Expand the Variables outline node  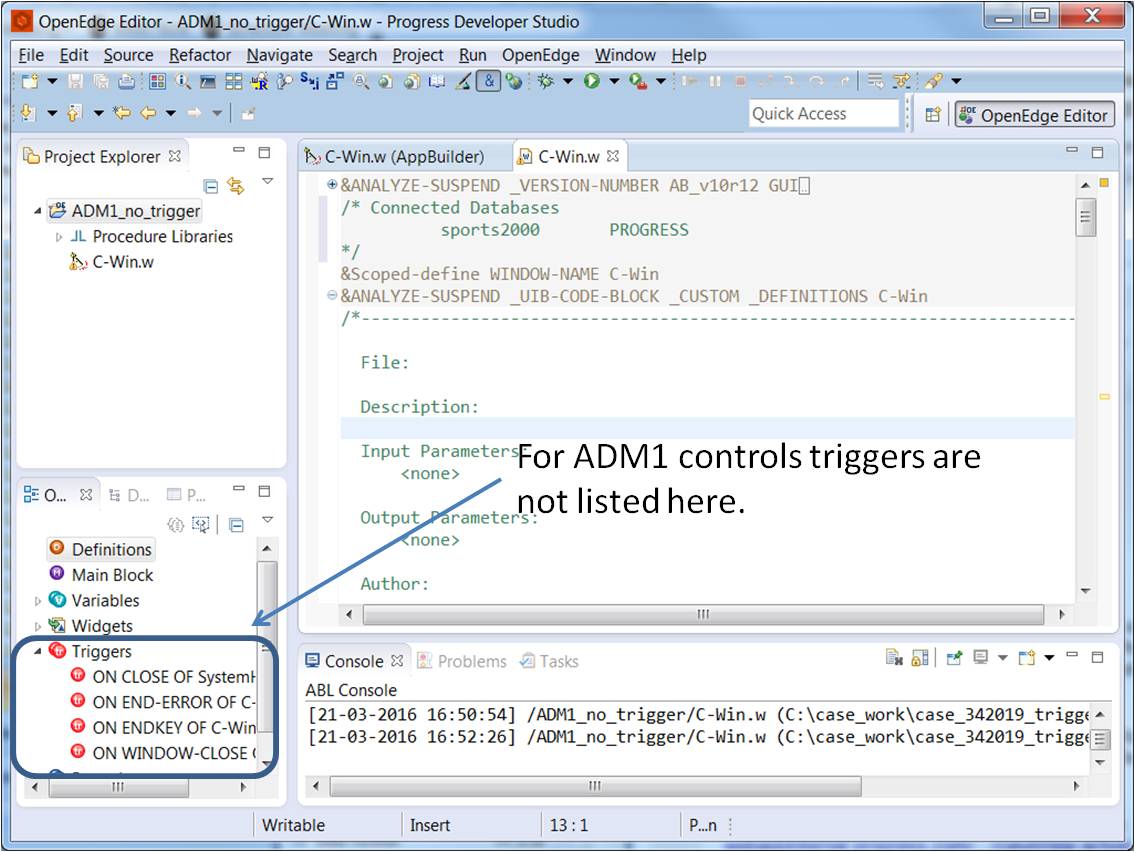click(38, 601)
